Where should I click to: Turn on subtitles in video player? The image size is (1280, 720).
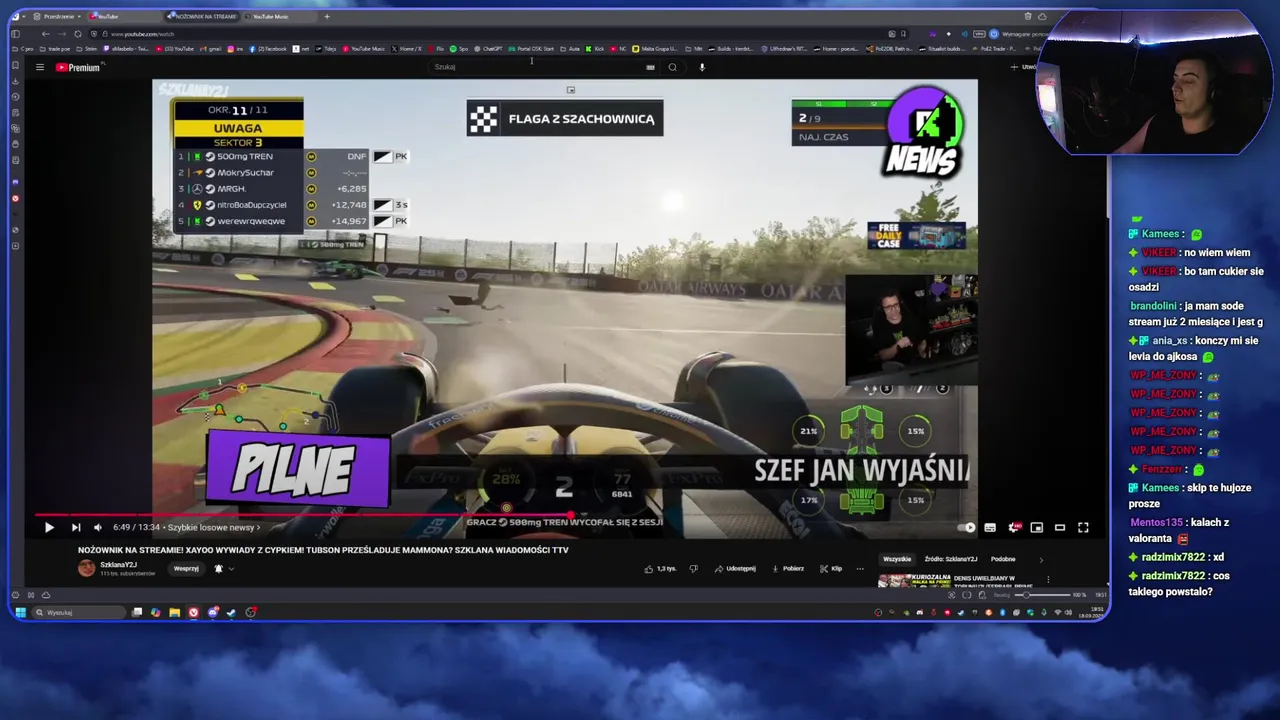pyautogui.click(x=990, y=527)
